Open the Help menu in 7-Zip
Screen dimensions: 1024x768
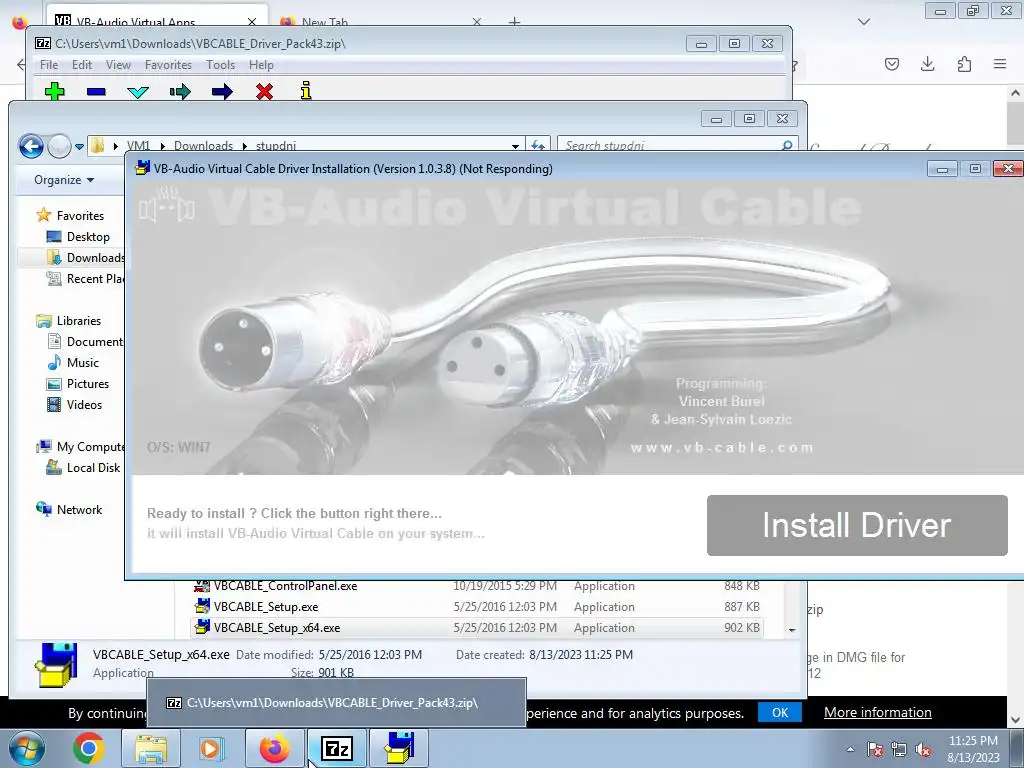pos(261,65)
